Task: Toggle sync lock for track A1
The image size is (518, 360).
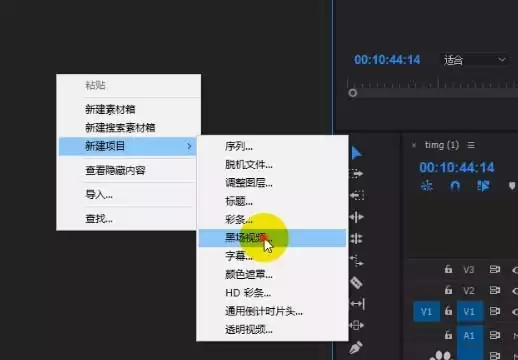Action: (495, 335)
